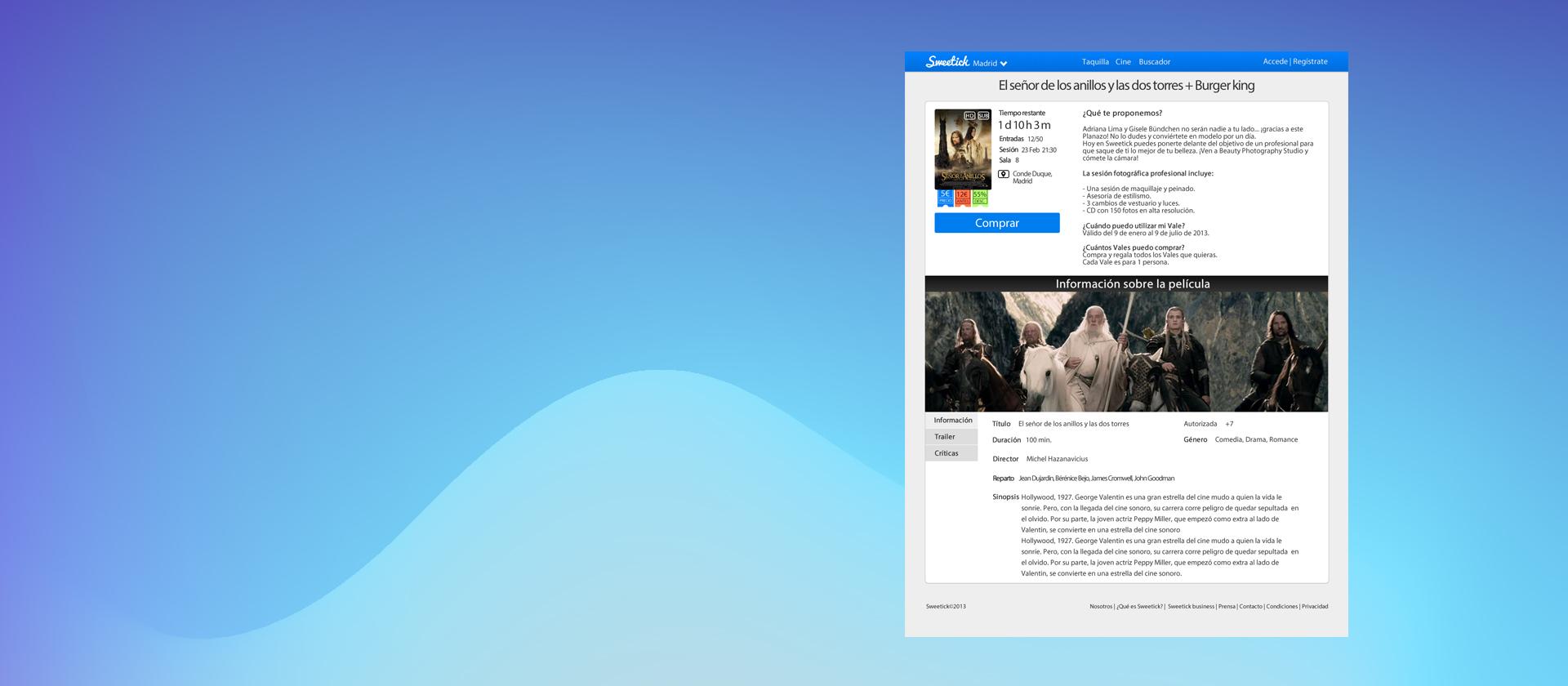Click the Nosotros footer link
This screenshot has height=686, width=1568.
tap(1101, 607)
